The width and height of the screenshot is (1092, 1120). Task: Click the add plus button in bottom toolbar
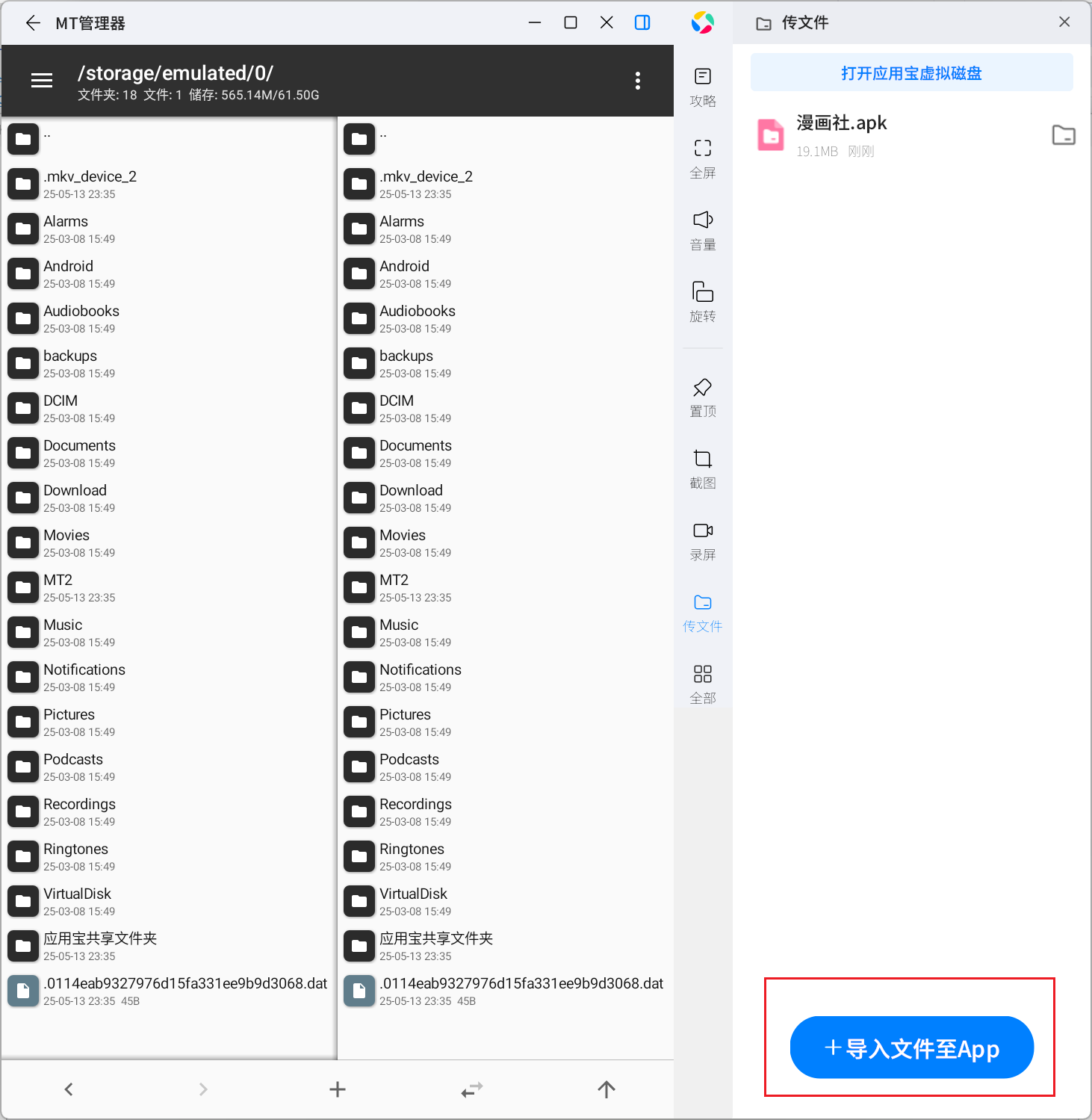point(338,1089)
